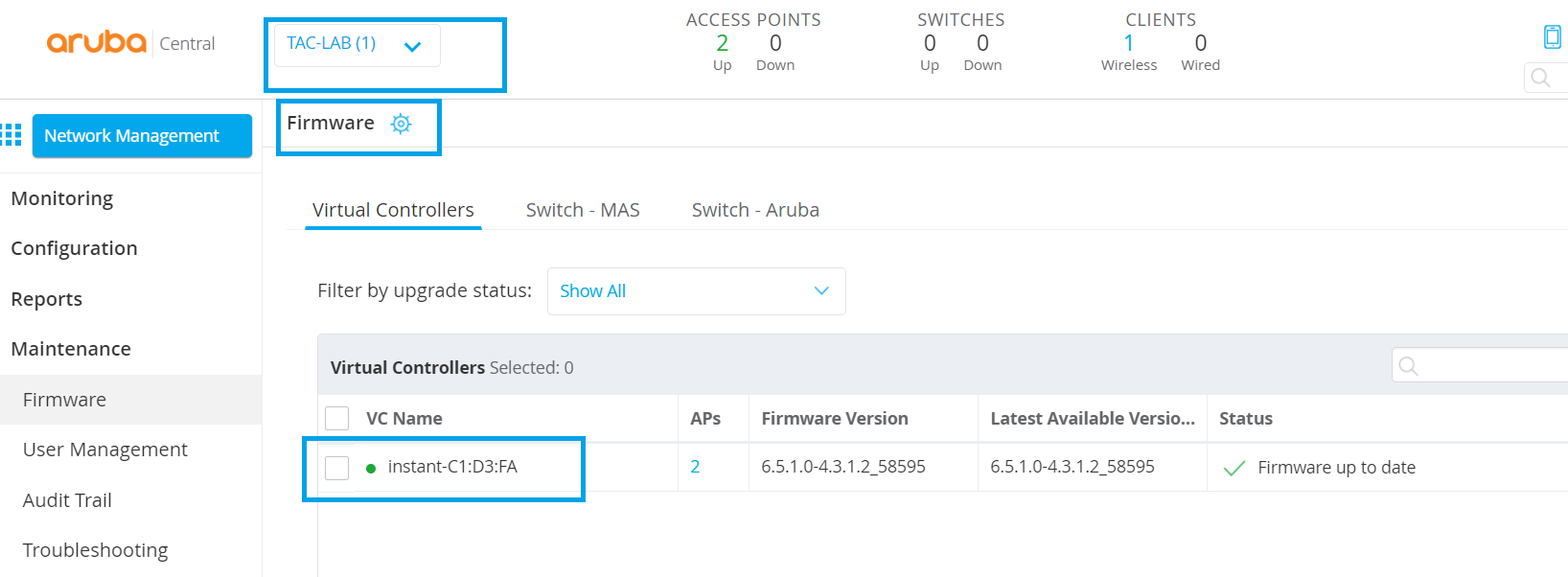Open the apps grid icon
The height and width of the screenshot is (577, 1568).
(12, 135)
